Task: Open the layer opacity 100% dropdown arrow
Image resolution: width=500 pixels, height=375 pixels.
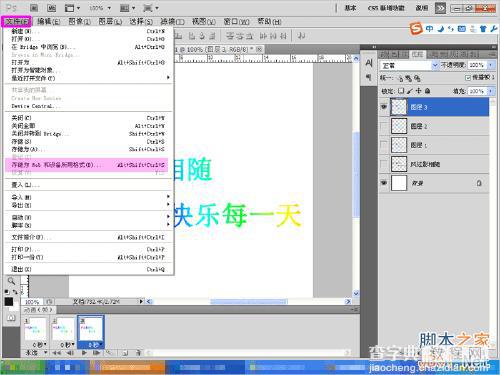Action: pyautogui.click(x=491, y=65)
